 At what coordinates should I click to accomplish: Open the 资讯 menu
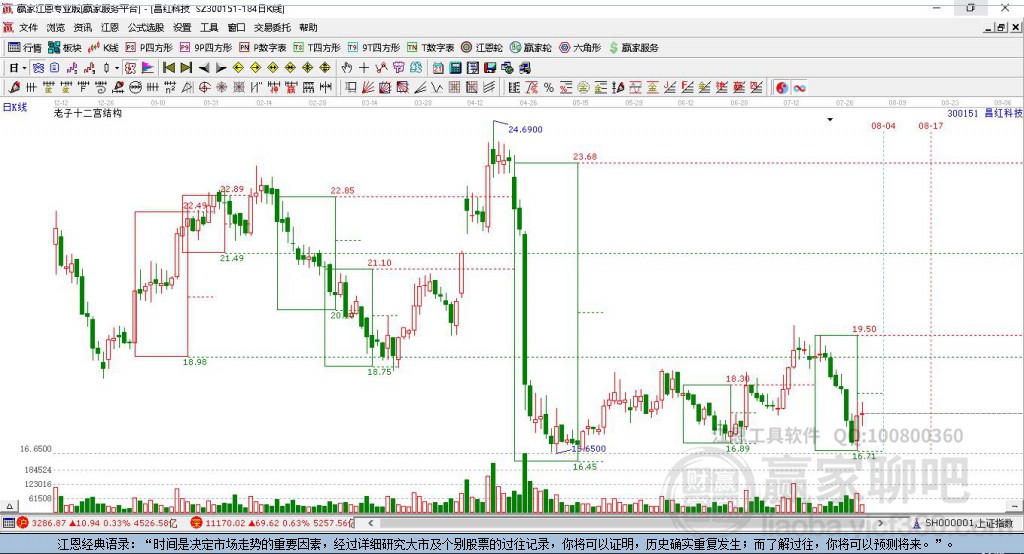tap(83, 27)
